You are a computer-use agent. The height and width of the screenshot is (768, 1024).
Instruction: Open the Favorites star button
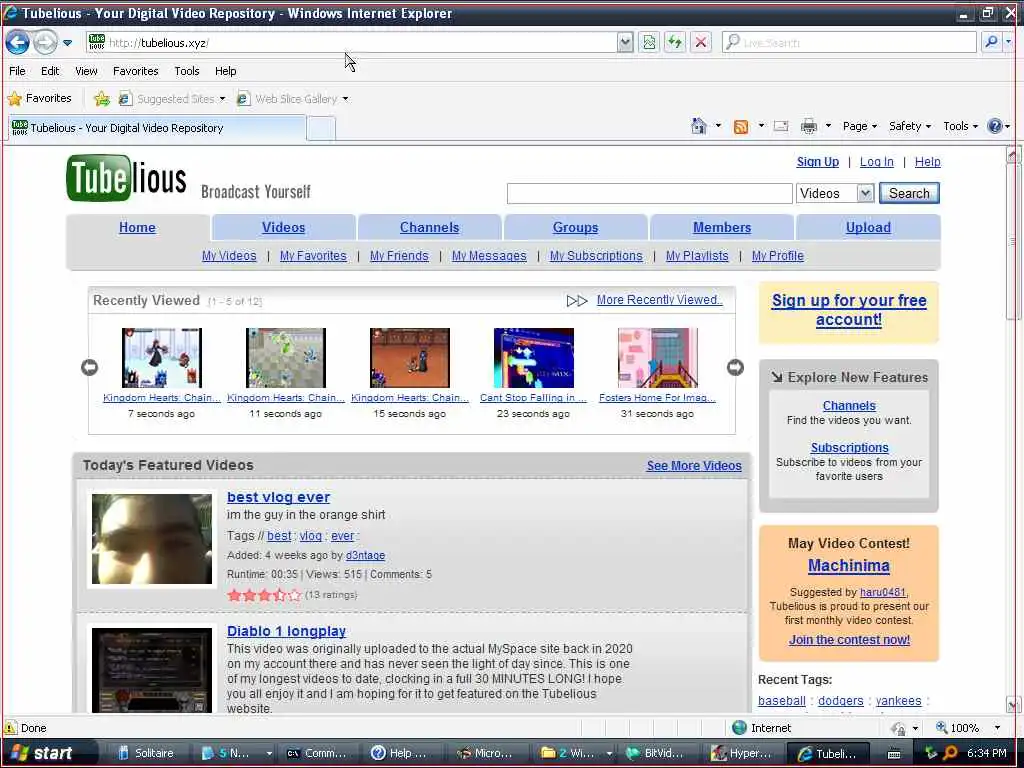(x=39, y=99)
